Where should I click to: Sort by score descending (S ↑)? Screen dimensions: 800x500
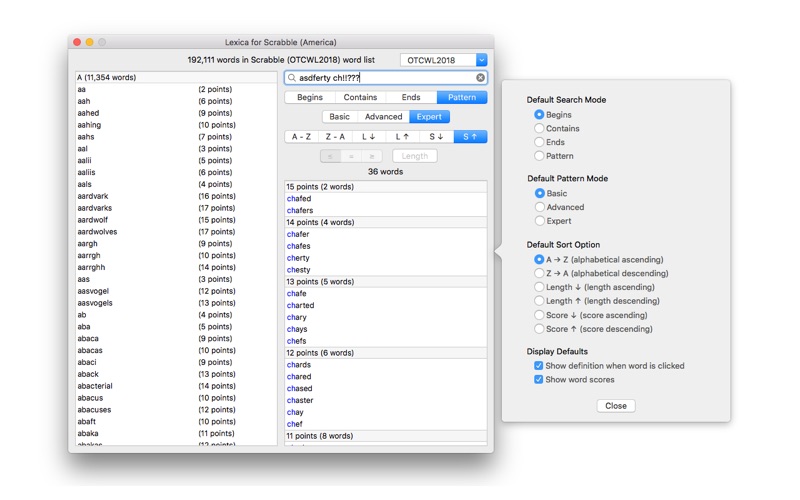(x=470, y=137)
